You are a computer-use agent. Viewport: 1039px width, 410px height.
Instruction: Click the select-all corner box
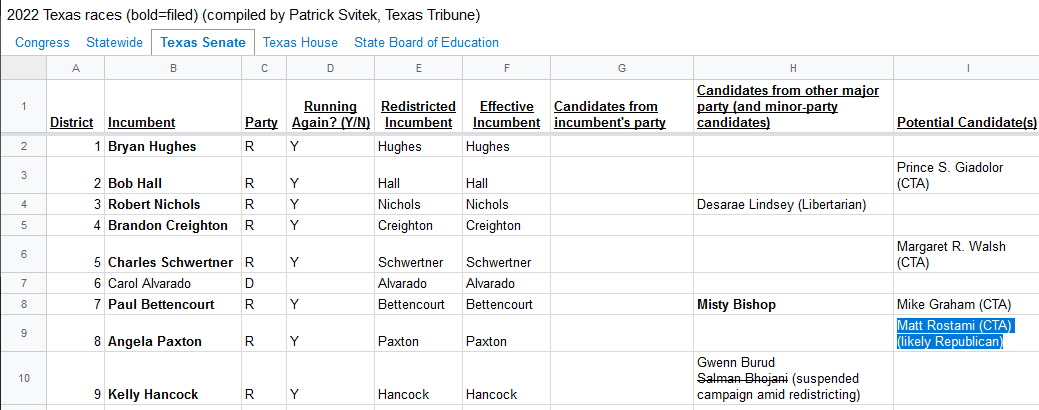coord(23,68)
